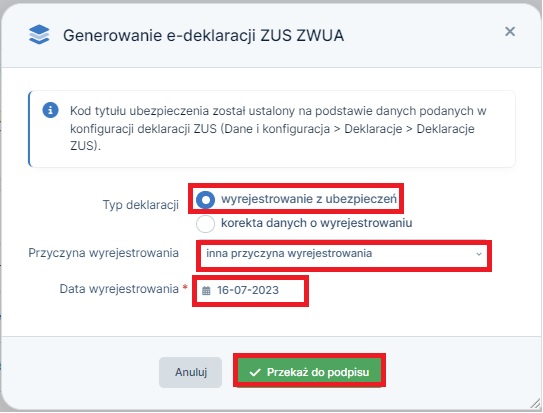
Task: Click the checkmark icon on green button
Action: click(x=255, y=372)
